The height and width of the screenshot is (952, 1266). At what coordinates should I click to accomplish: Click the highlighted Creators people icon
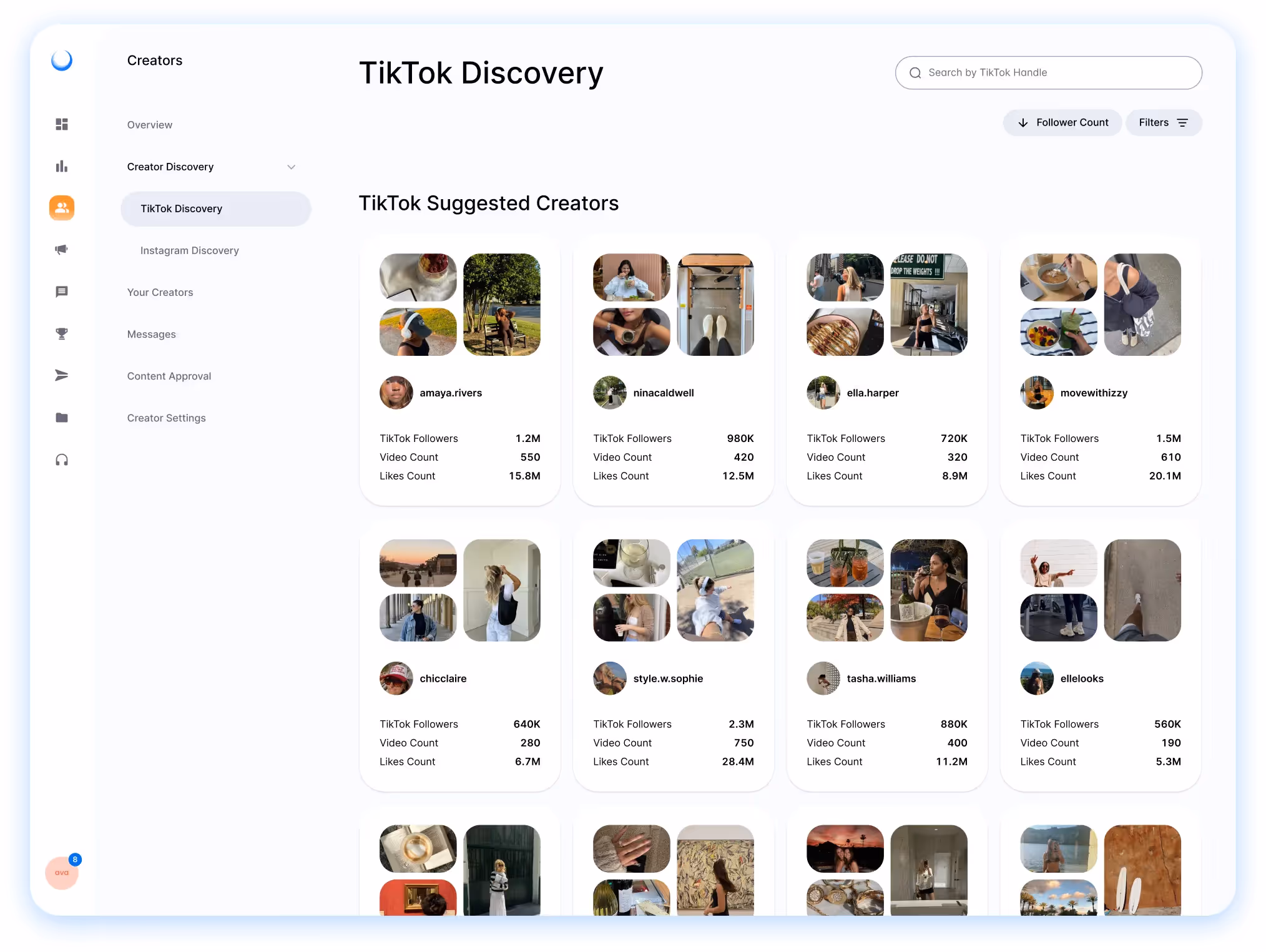click(x=61, y=207)
